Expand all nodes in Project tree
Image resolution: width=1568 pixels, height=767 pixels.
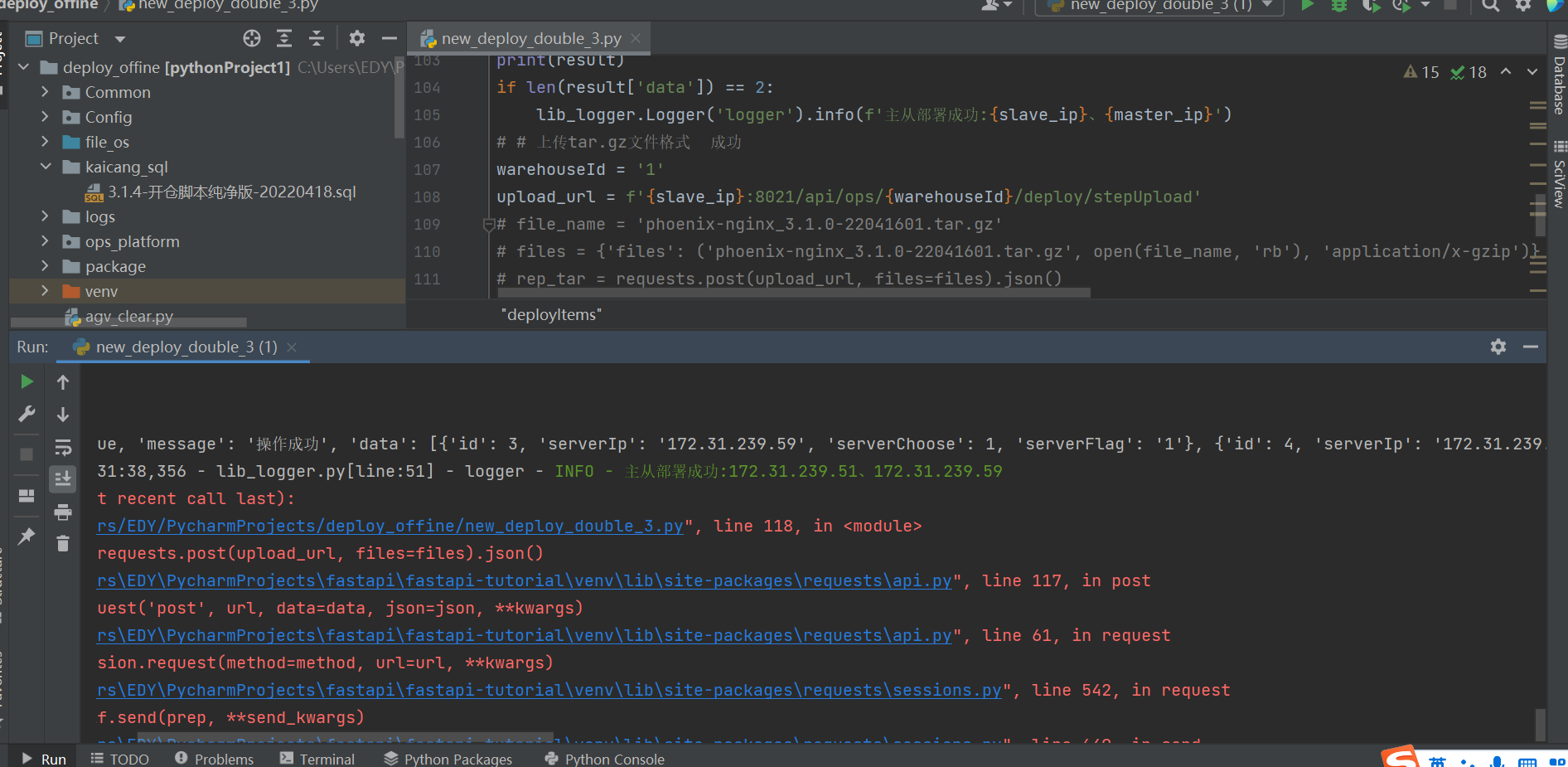tap(284, 38)
